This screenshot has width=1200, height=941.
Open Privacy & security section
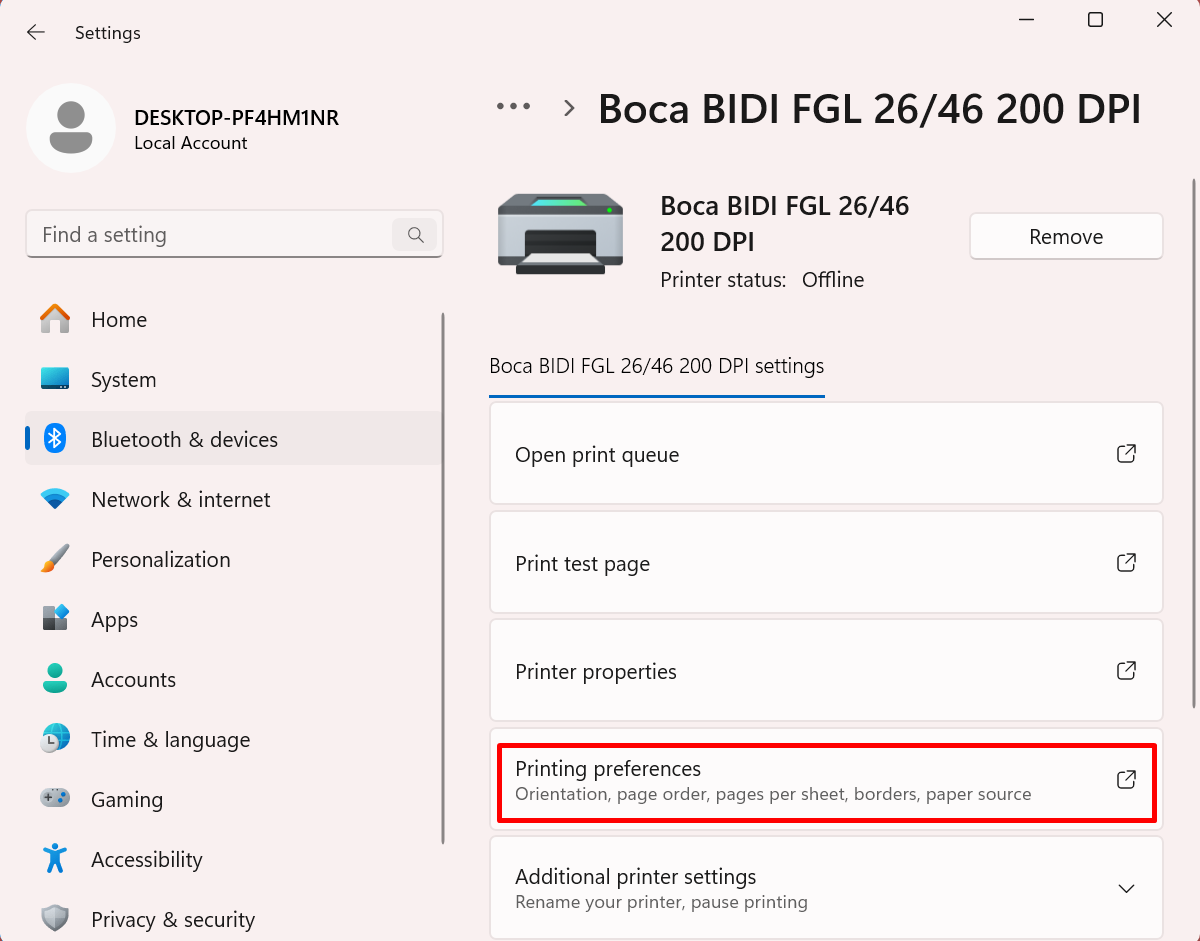coord(172,919)
